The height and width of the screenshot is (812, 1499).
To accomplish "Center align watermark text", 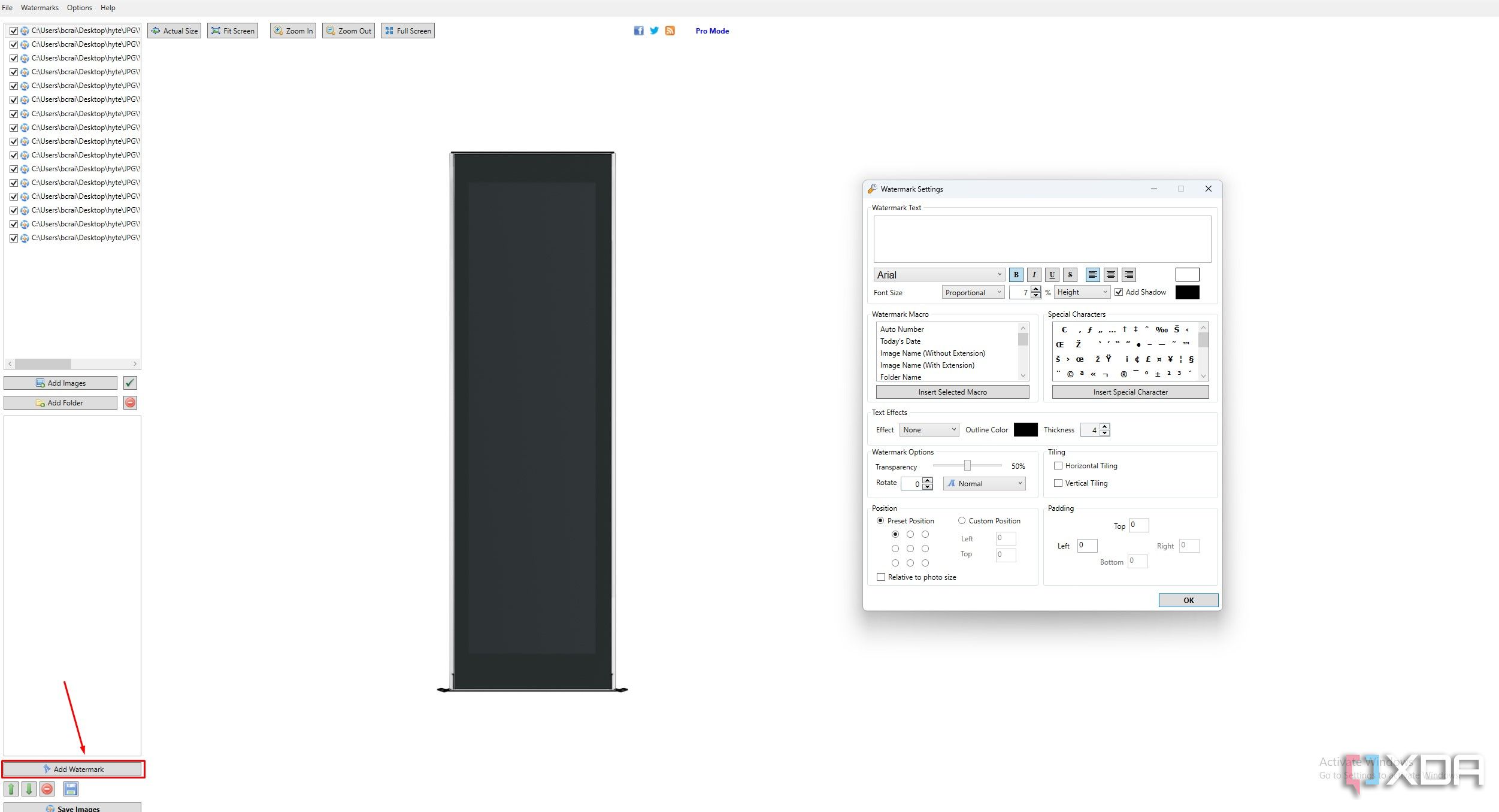I will (x=1110, y=275).
